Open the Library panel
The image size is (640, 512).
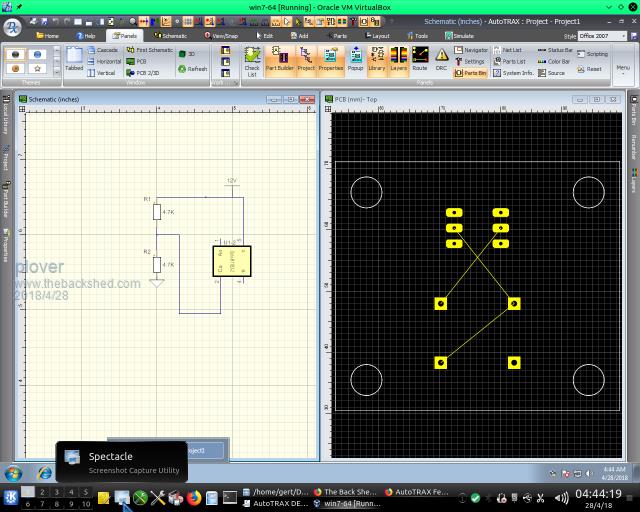tap(377, 60)
